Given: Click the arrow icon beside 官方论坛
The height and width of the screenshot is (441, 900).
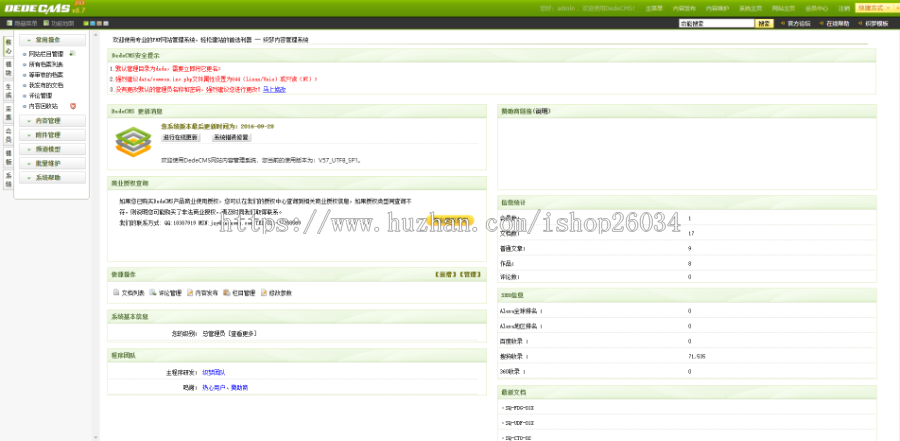Looking at the screenshot, I should [783, 24].
